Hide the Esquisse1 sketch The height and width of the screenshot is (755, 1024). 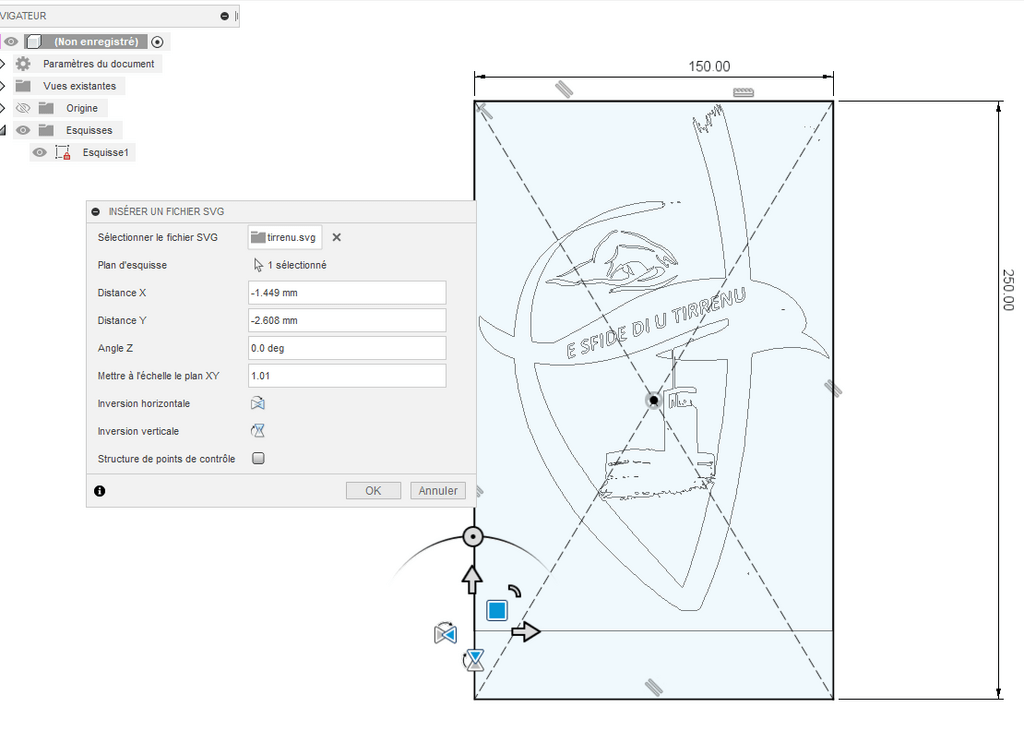click(x=39, y=153)
